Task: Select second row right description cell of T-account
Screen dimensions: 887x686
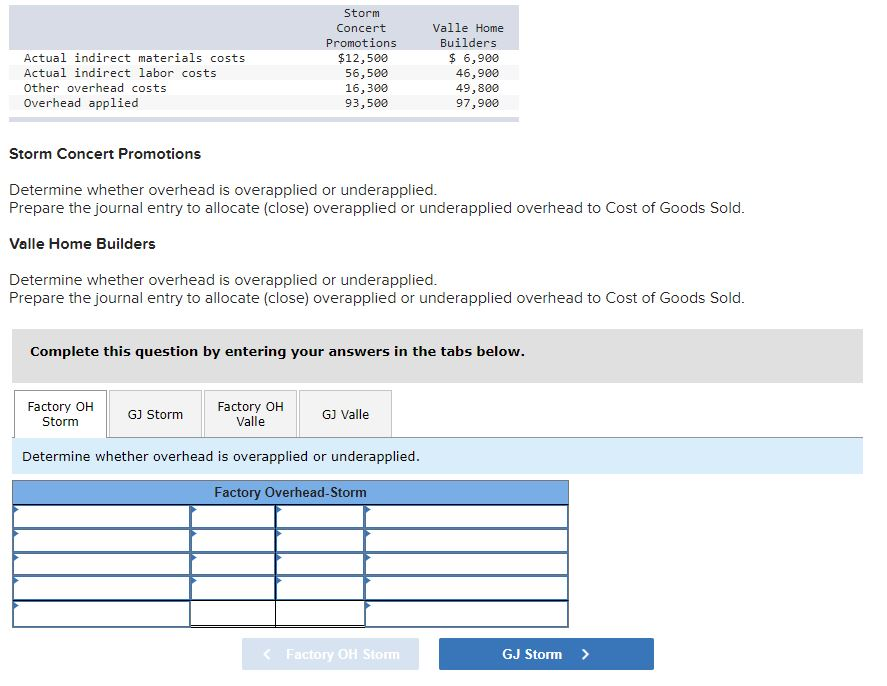Action: pyautogui.click(x=467, y=540)
